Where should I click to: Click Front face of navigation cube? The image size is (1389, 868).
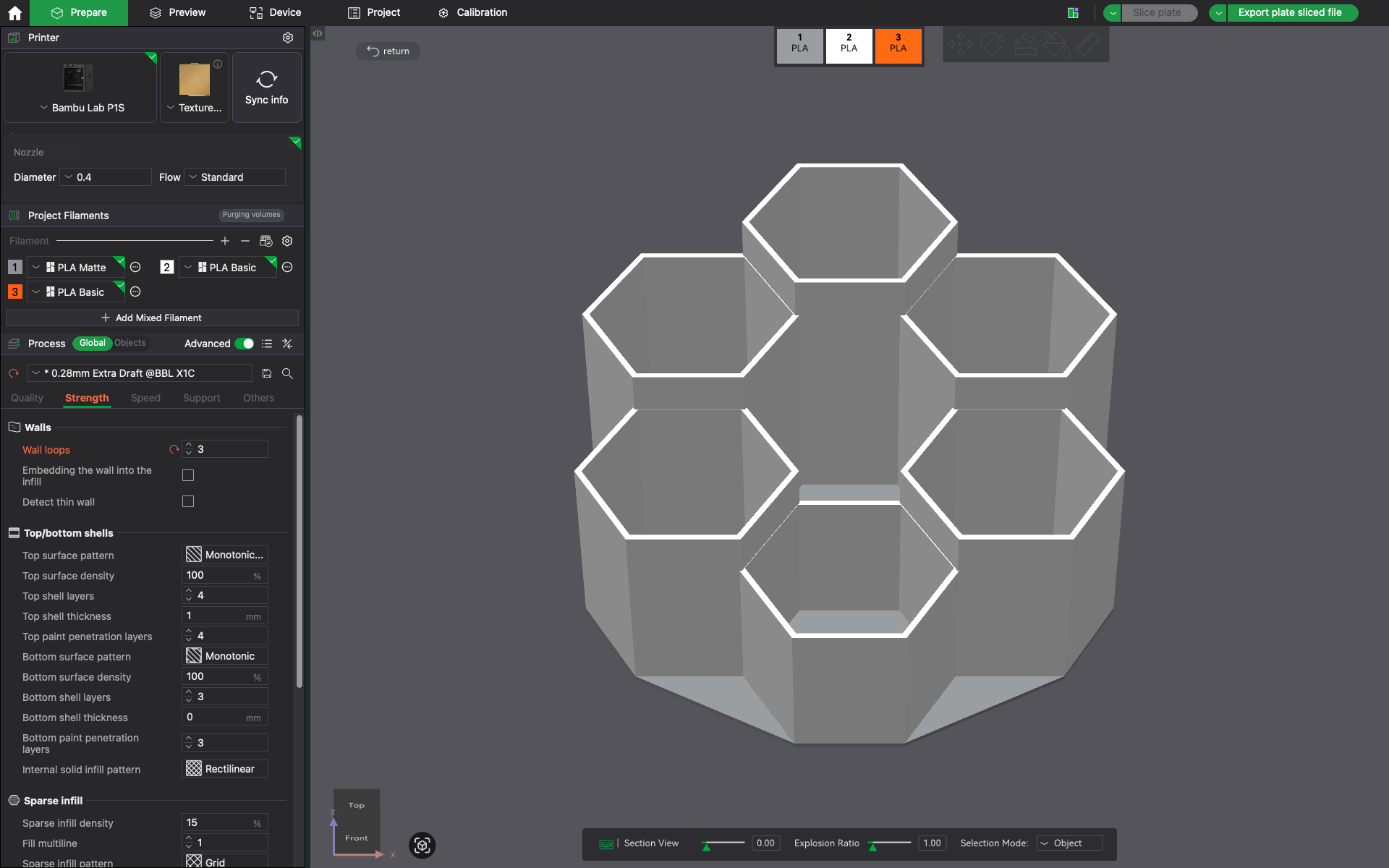(357, 838)
